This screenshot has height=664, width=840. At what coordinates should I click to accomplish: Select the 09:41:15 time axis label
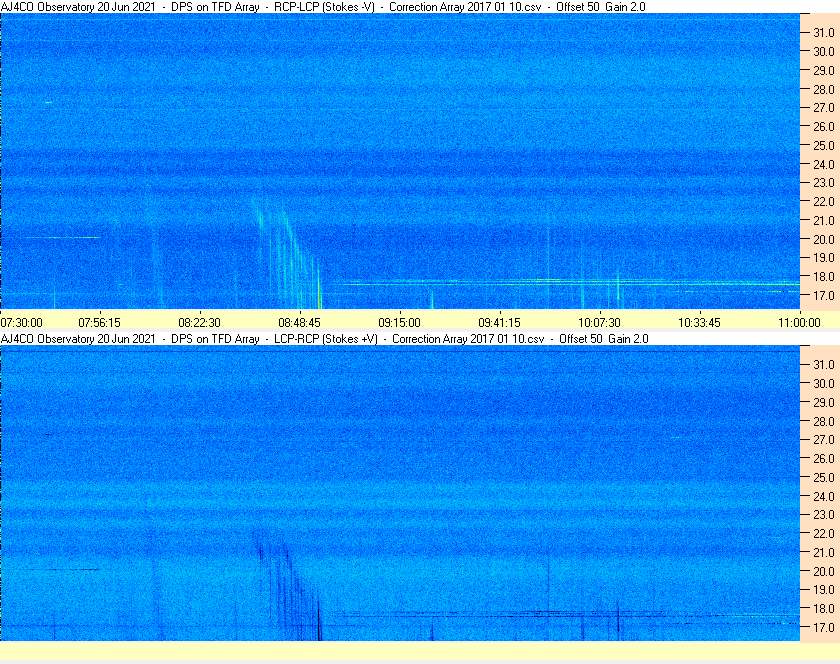tap(499, 323)
